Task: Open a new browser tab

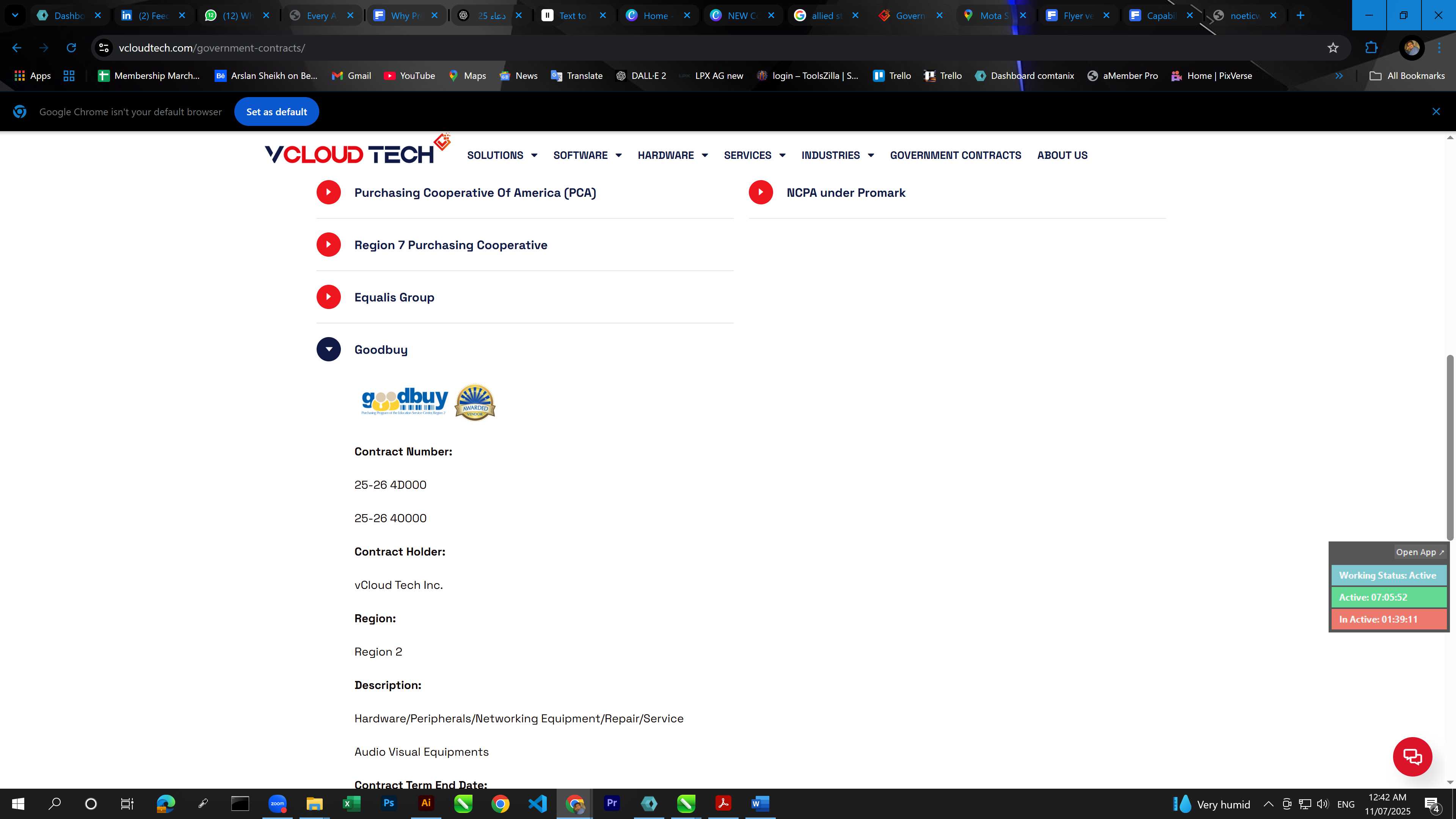Action: (x=1300, y=15)
